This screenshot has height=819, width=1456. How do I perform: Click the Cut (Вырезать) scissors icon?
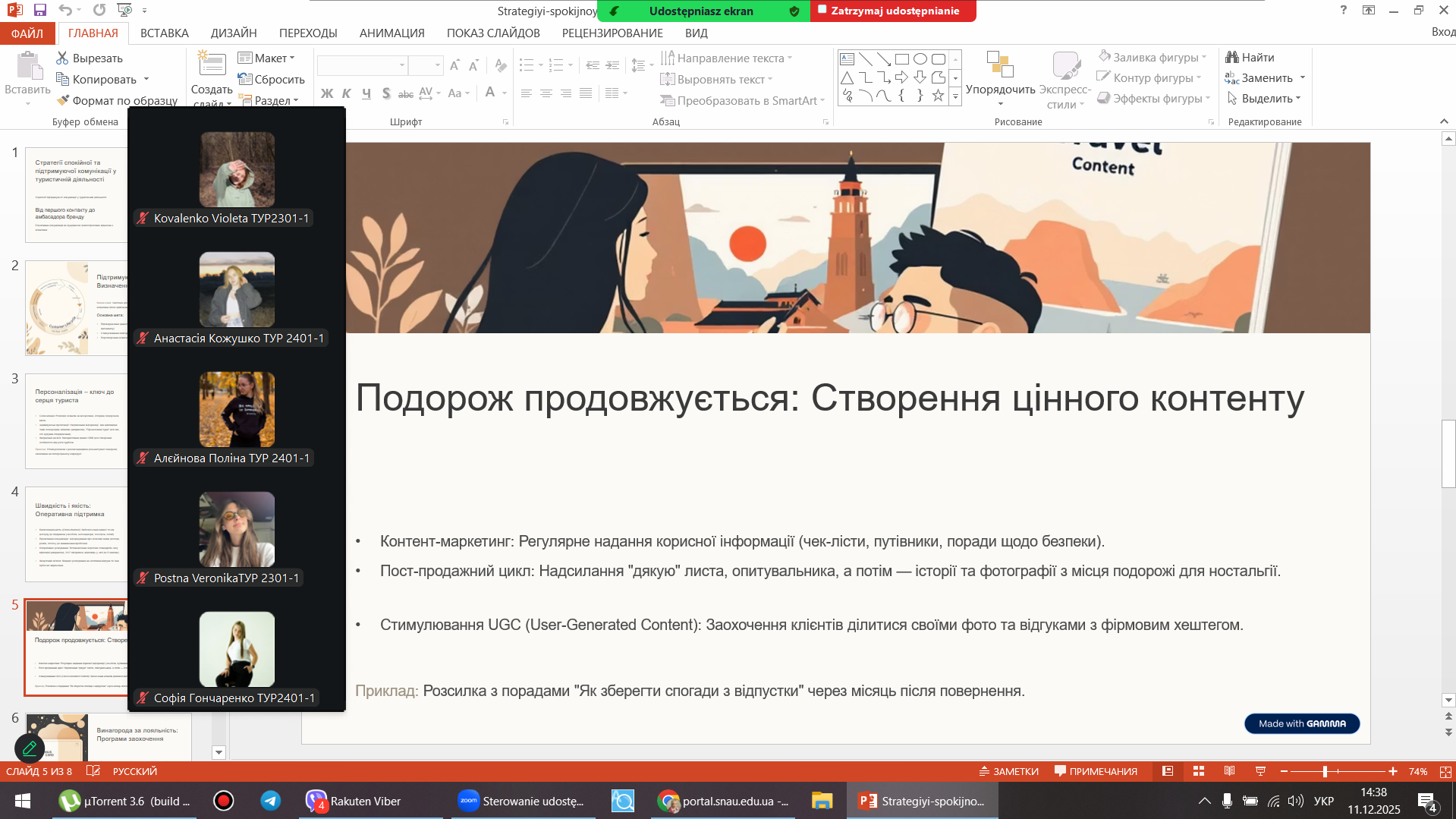(63, 58)
